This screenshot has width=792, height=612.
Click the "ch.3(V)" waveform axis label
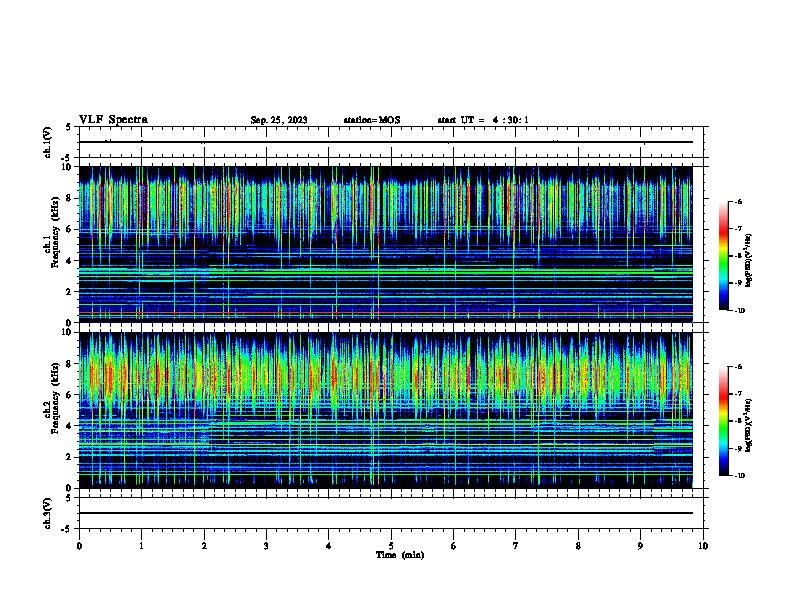[x=48, y=513]
